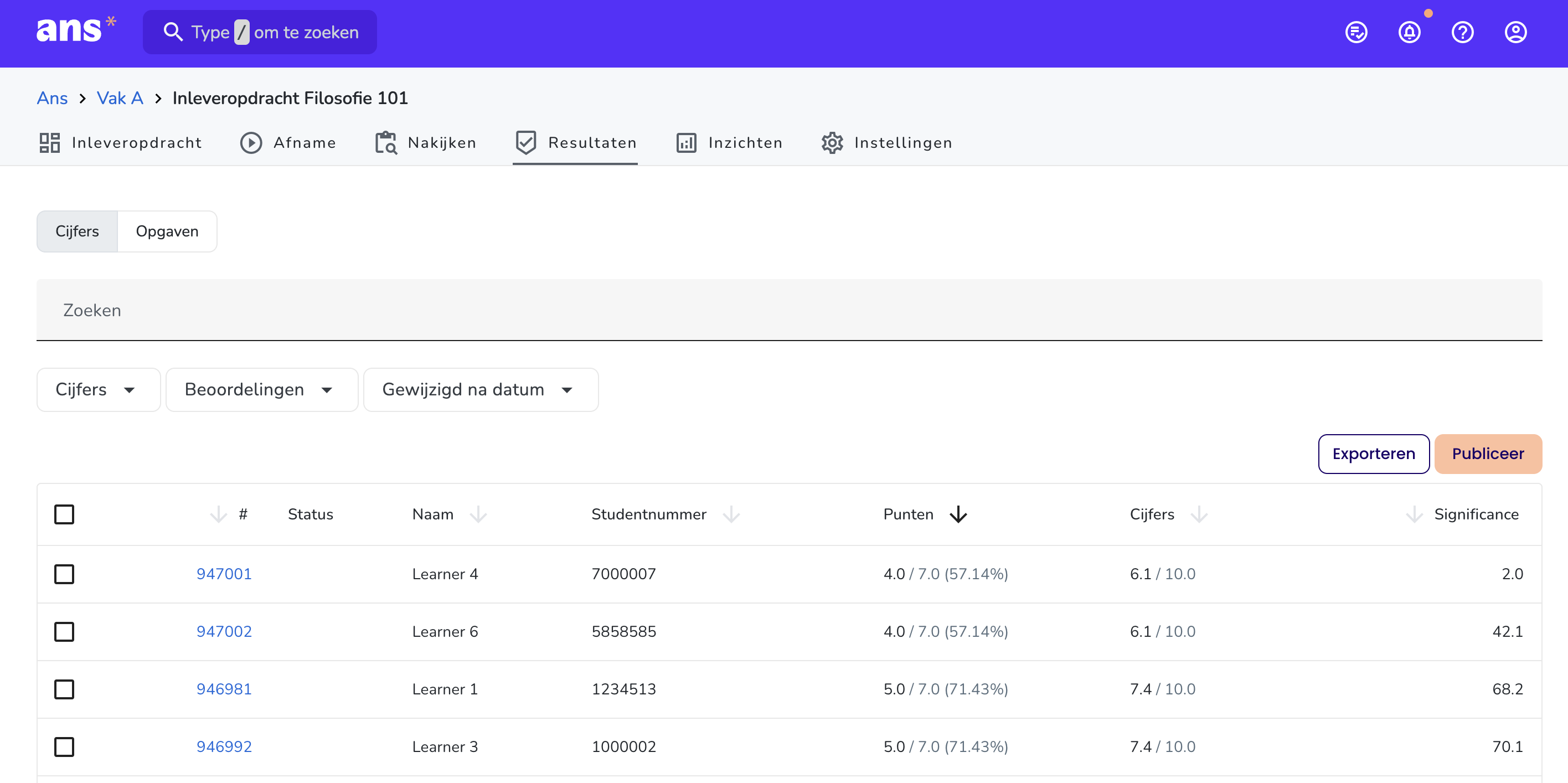Select checkbox for Learner 3 row
The height and width of the screenshot is (783, 1568).
pyautogui.click(x=64, y=746)
